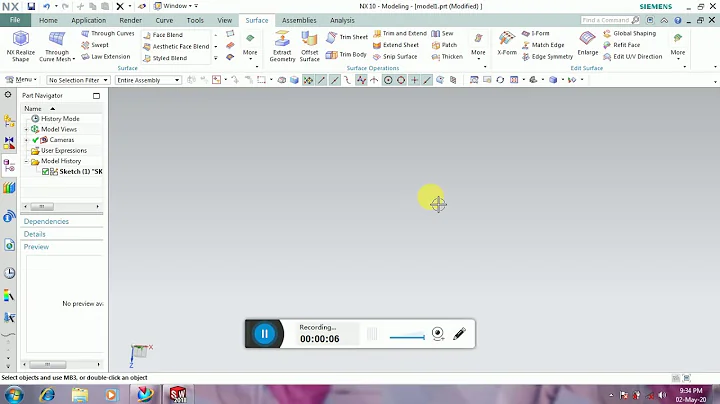The width and height of the screenshot is (720, 404).
Task: Save the part with the floppy disk icon
Action: [x=31, y=6]
